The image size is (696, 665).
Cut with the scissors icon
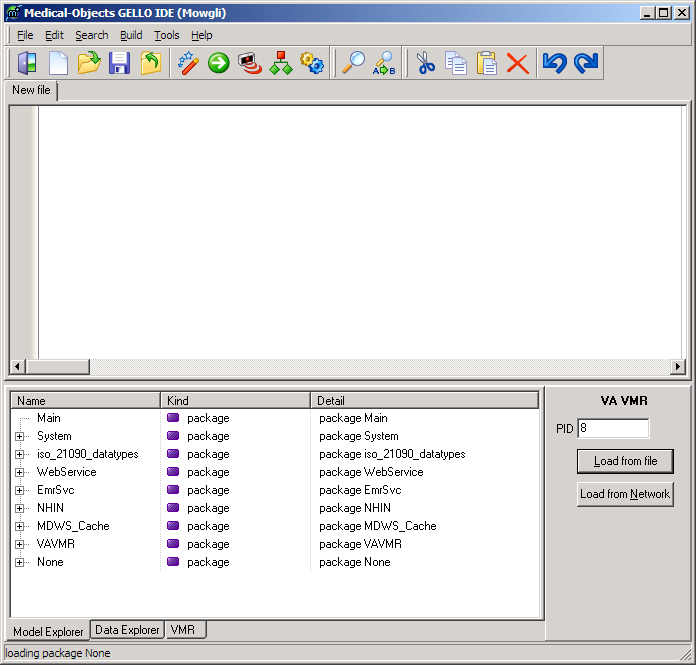(x=426, y=63)
